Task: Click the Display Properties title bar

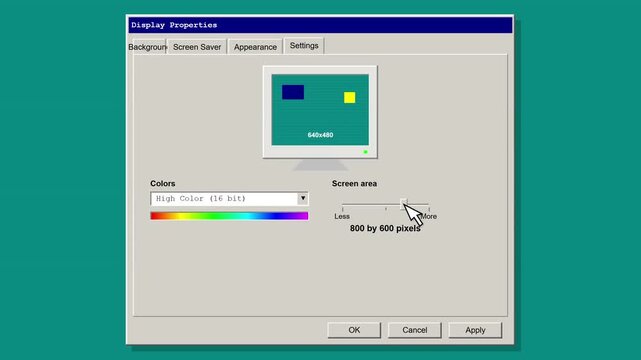Action: click(320, 25)
